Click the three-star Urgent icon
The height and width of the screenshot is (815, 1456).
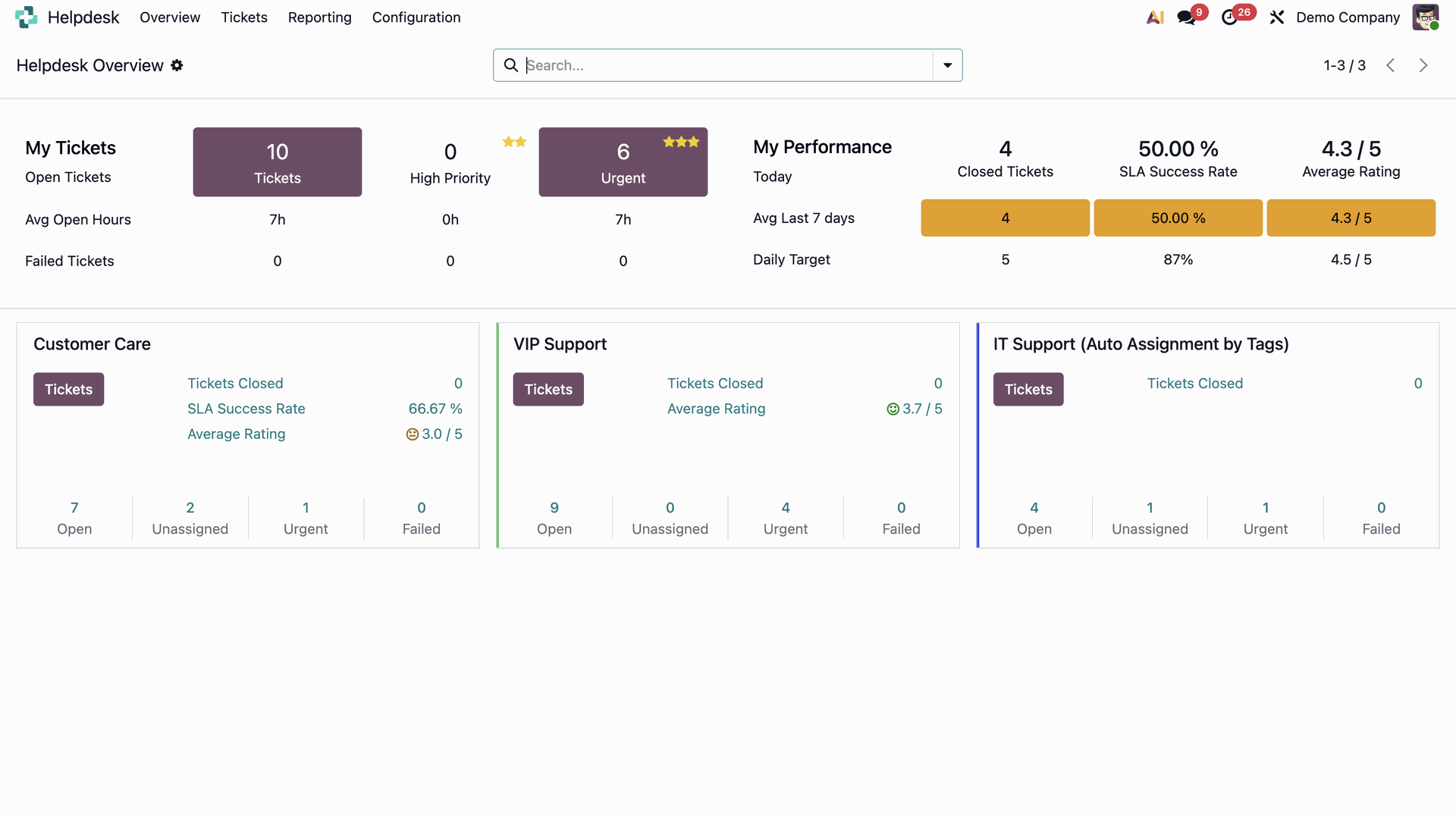(x=681, y=142)
